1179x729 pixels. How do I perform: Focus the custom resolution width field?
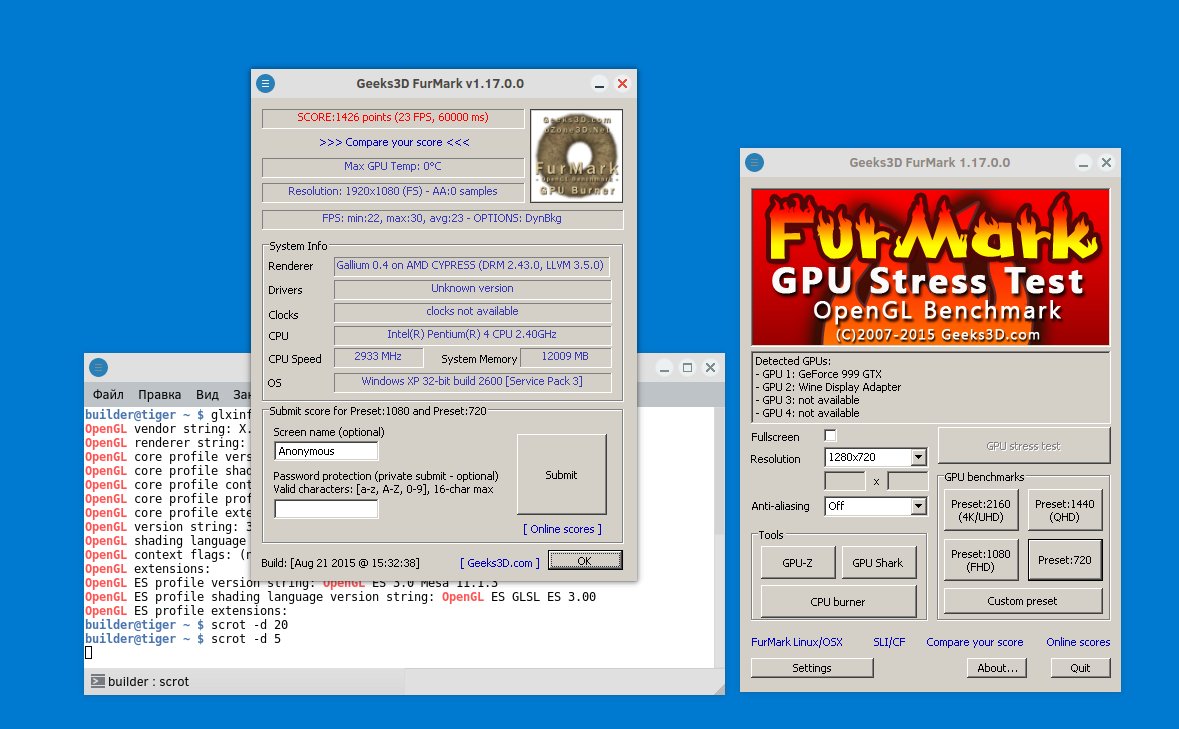pyautogui.click(x=845, y=482)
